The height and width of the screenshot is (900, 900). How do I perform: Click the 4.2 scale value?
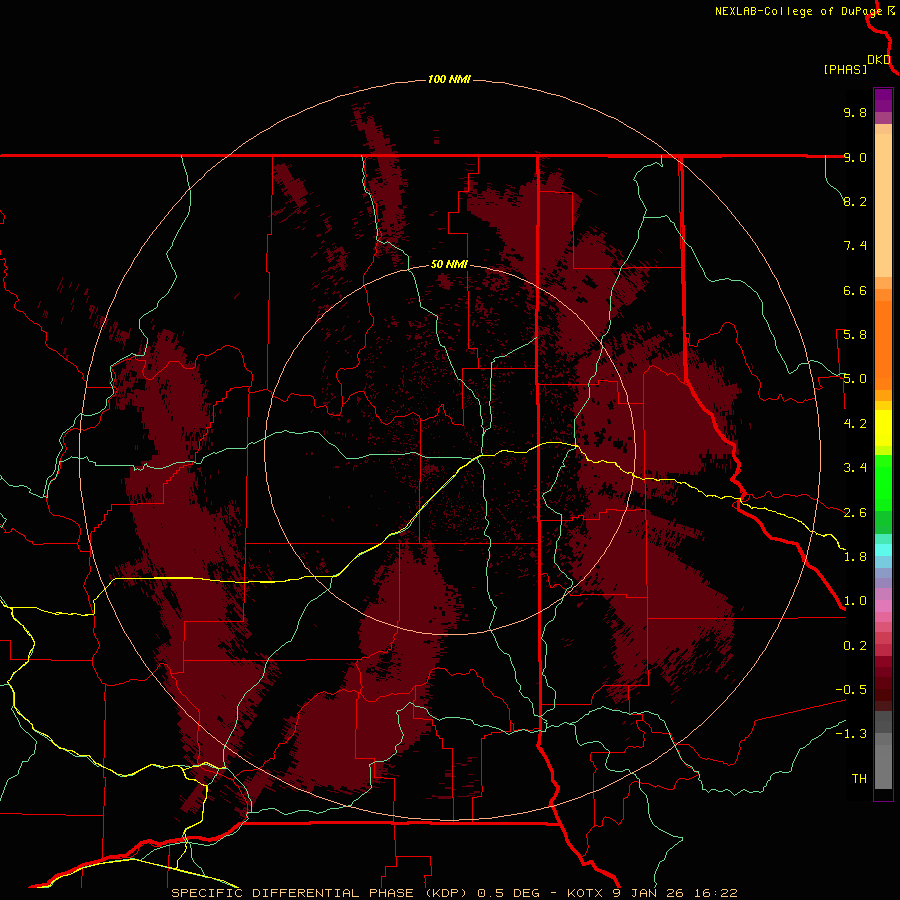click(x=855, y=424)
